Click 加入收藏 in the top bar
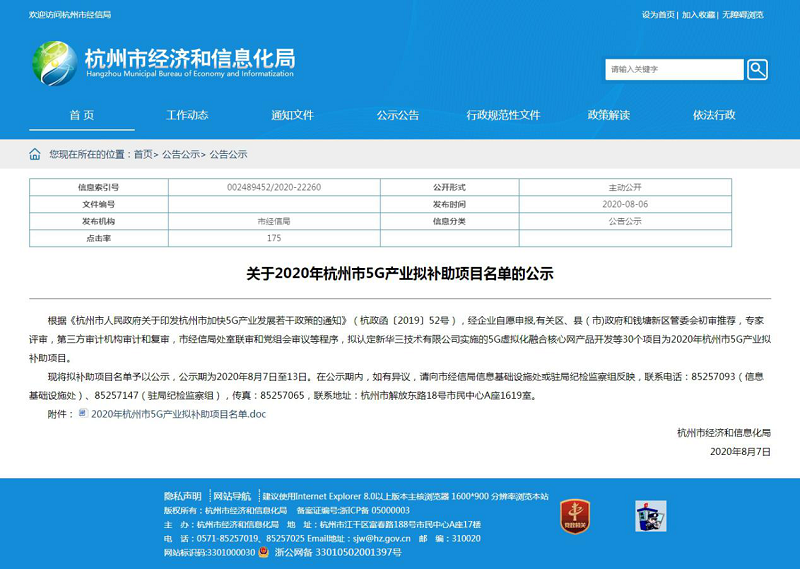Screen dimensions: 800x569 [x=699, y=15]
